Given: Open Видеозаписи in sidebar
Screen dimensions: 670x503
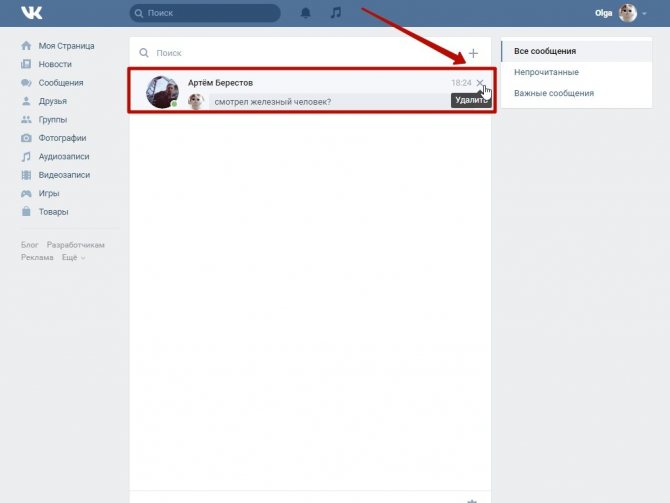Looking at the screenshot, I should tap(64, 175).
